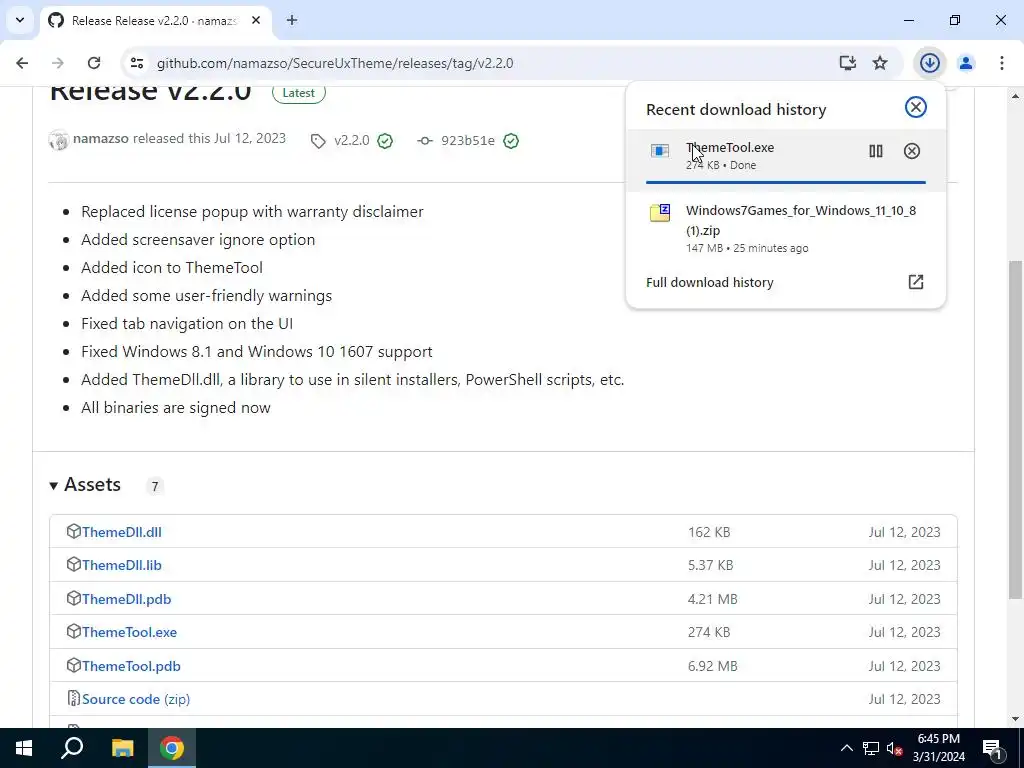Open a new browser tab
1024x768 pixels.
[x=292, y=20]
